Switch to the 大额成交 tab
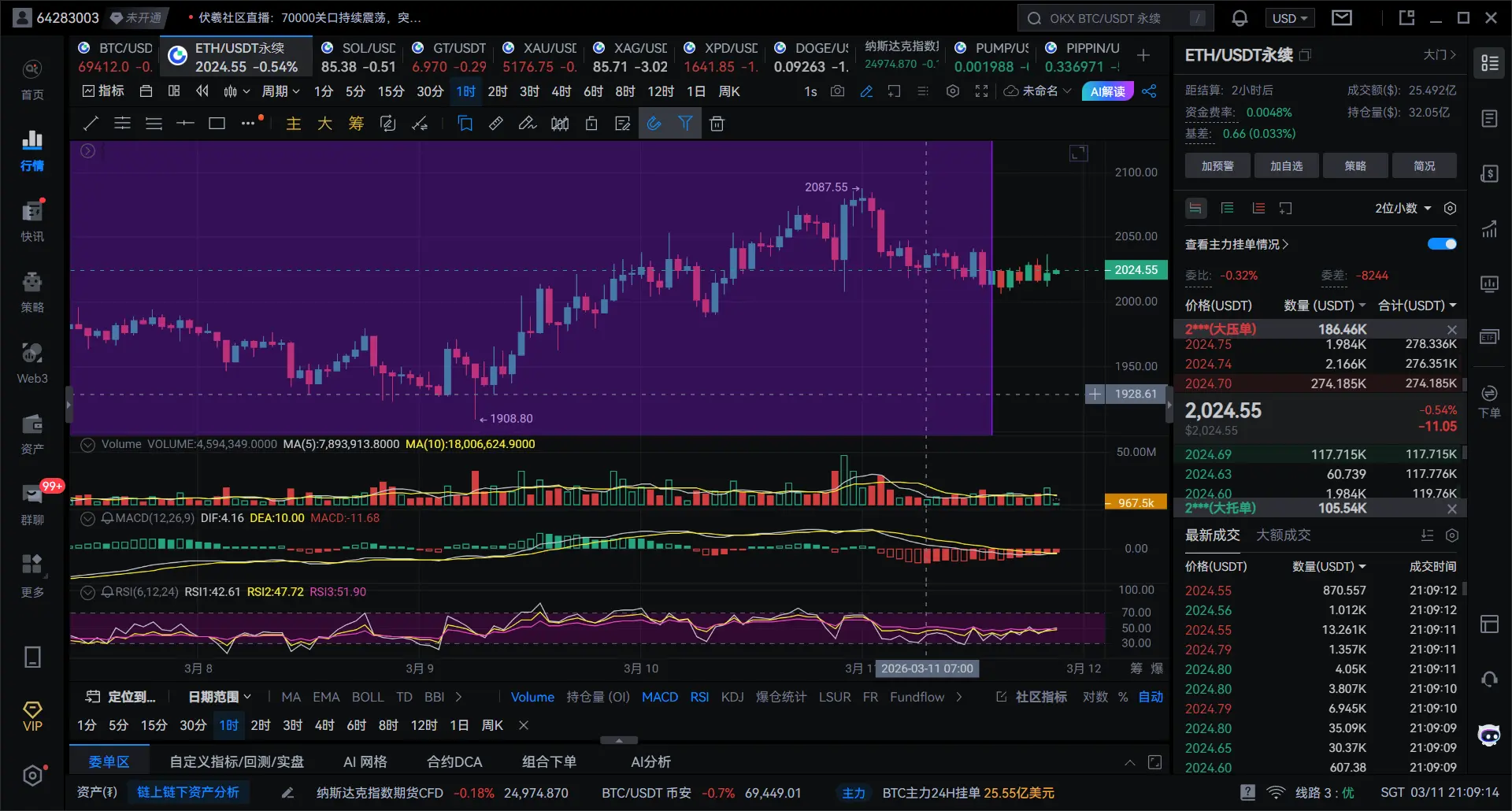Screen dimensions: 1512x811 [1283, 535]
